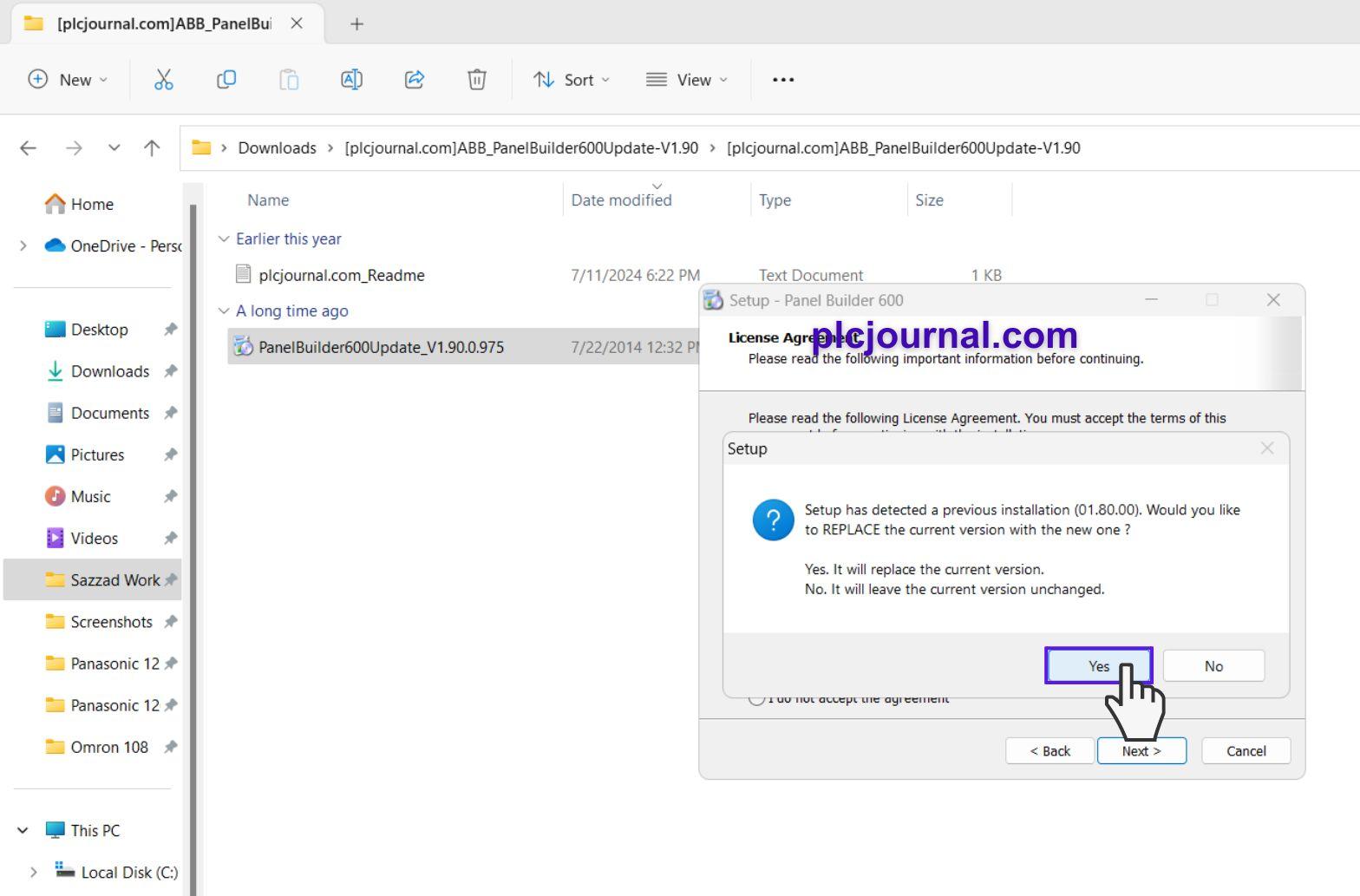Click the Back button in Setup
1360x896 pixels.
coord(1049,751)
